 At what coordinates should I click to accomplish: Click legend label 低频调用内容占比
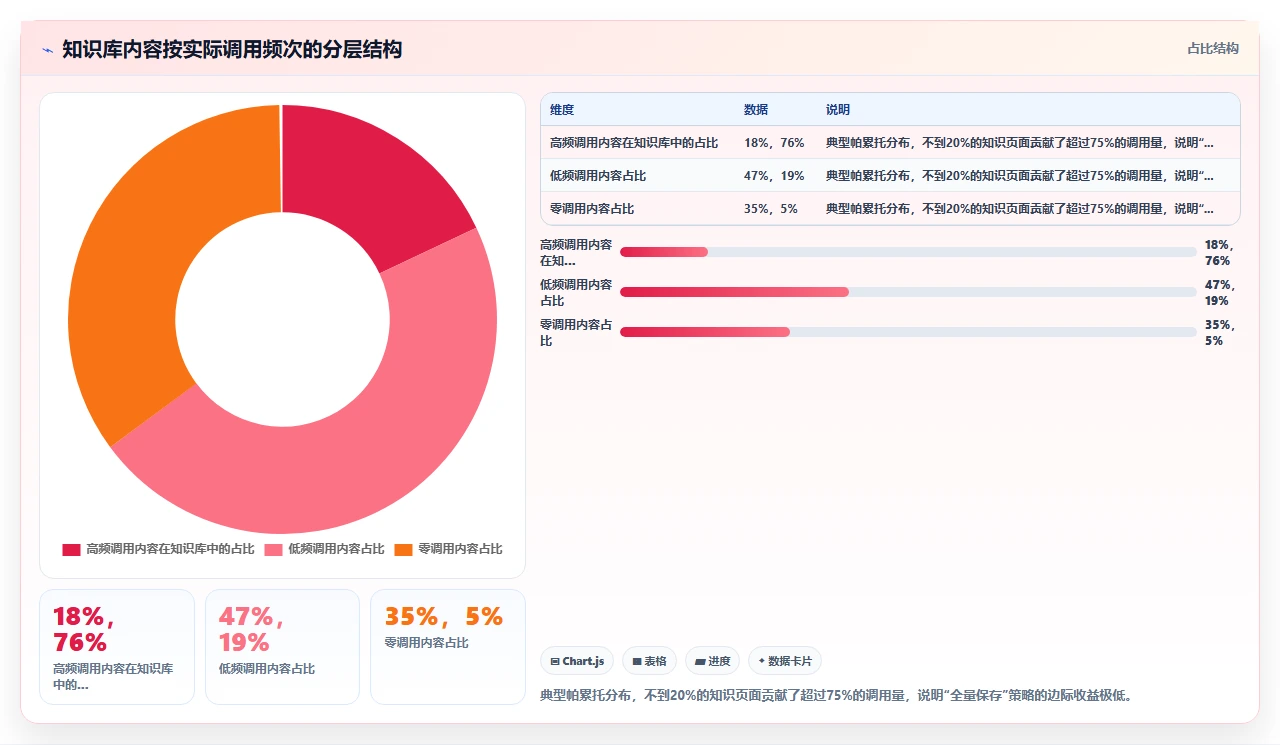point(337,549)
